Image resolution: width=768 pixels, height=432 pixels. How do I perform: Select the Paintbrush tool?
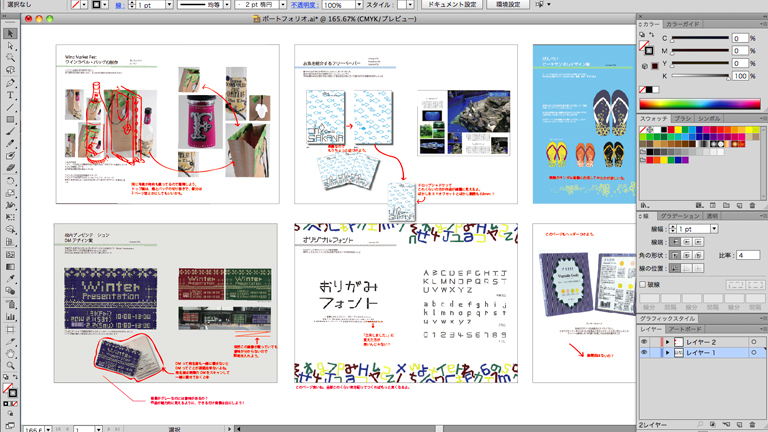[x=10, y=132]
